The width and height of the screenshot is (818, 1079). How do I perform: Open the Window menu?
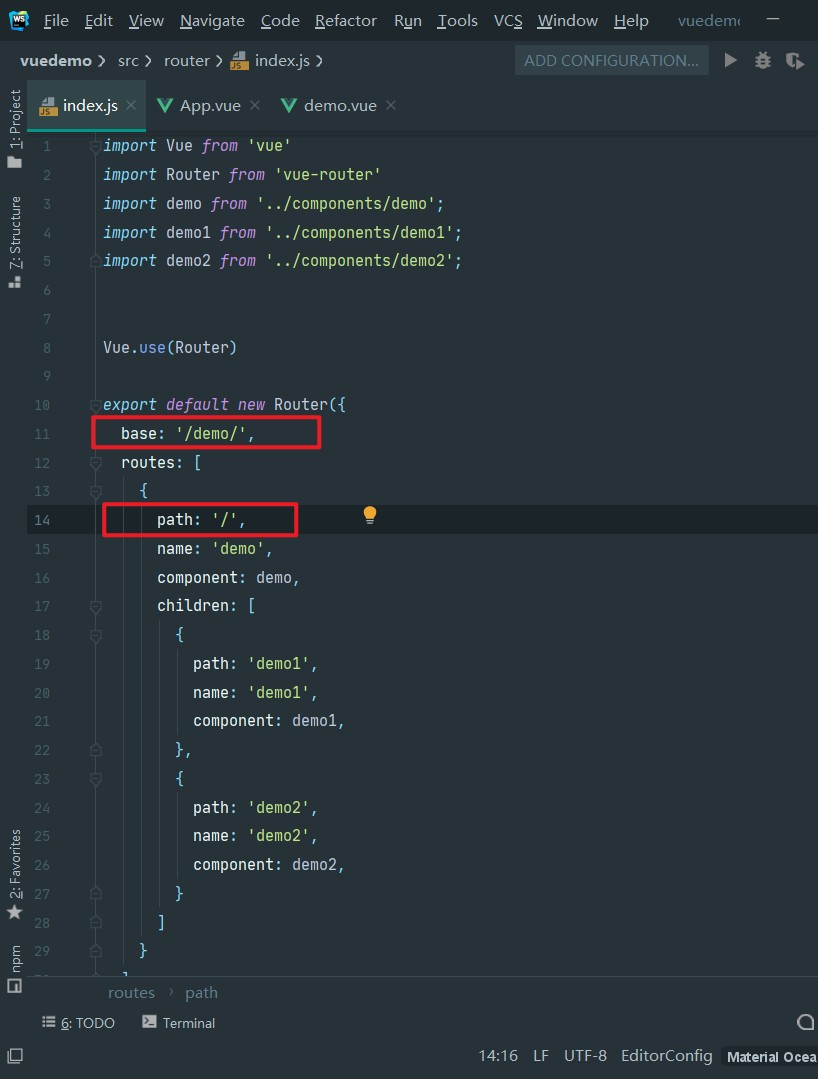tap(568, 21)
